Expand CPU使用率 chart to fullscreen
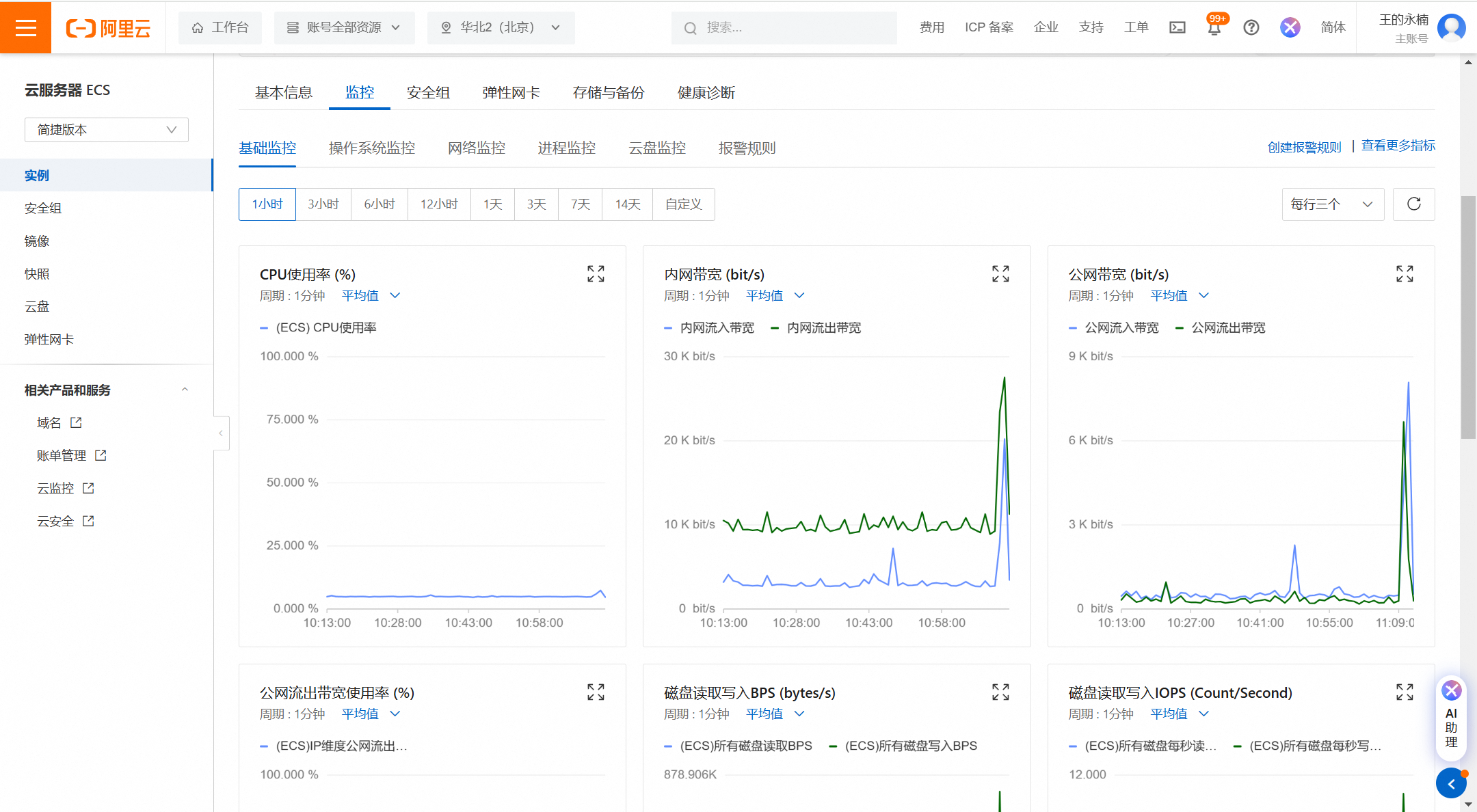 click(596, 274)
